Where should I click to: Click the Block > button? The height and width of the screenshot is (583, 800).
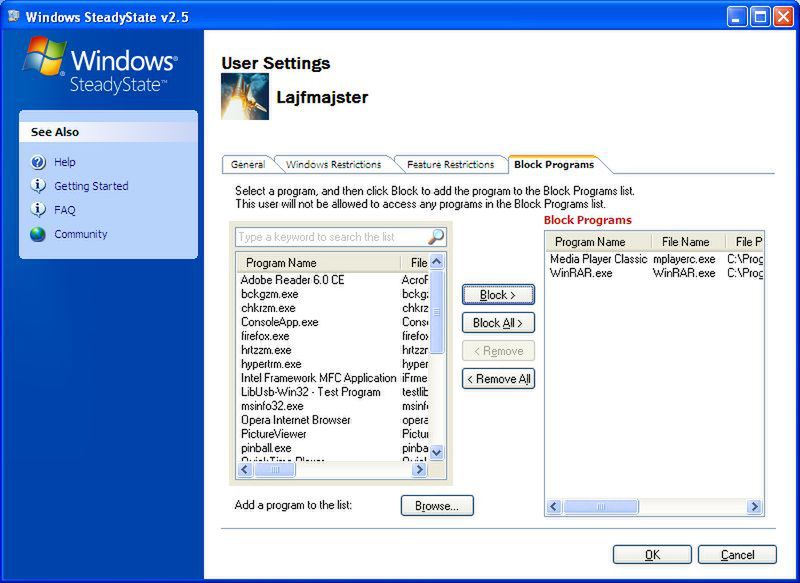pyautogui.click(x=498, y=295)
